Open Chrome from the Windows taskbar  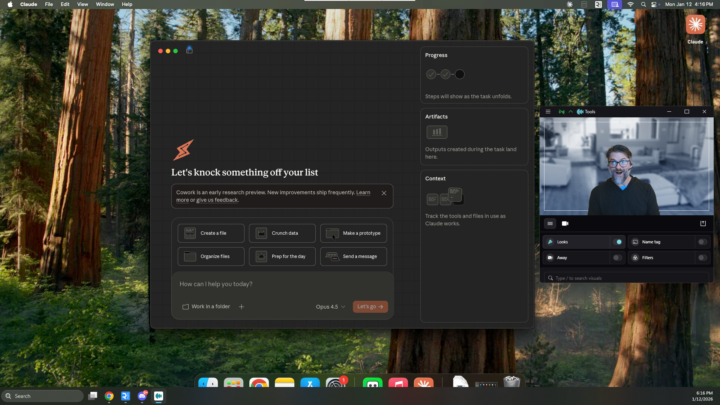(109, 396)
